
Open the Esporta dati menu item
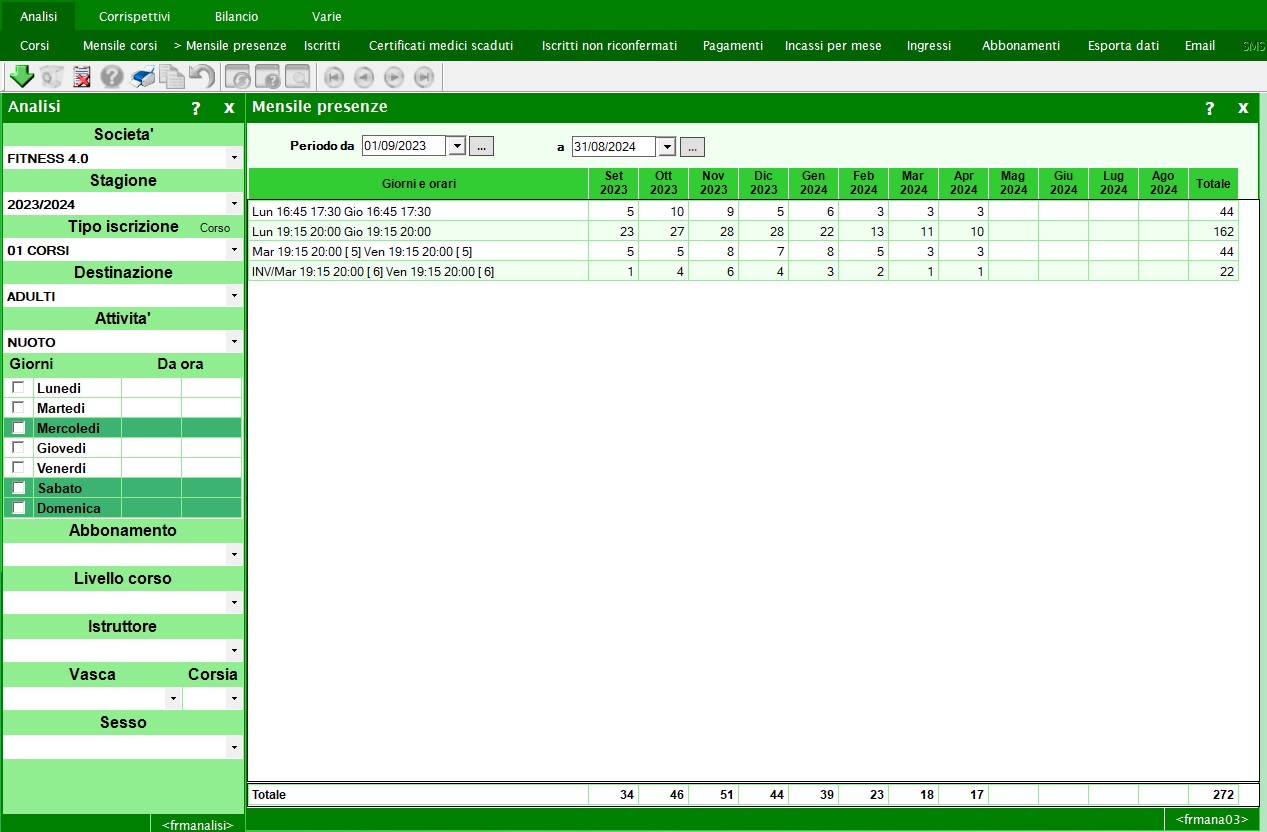1123,46
